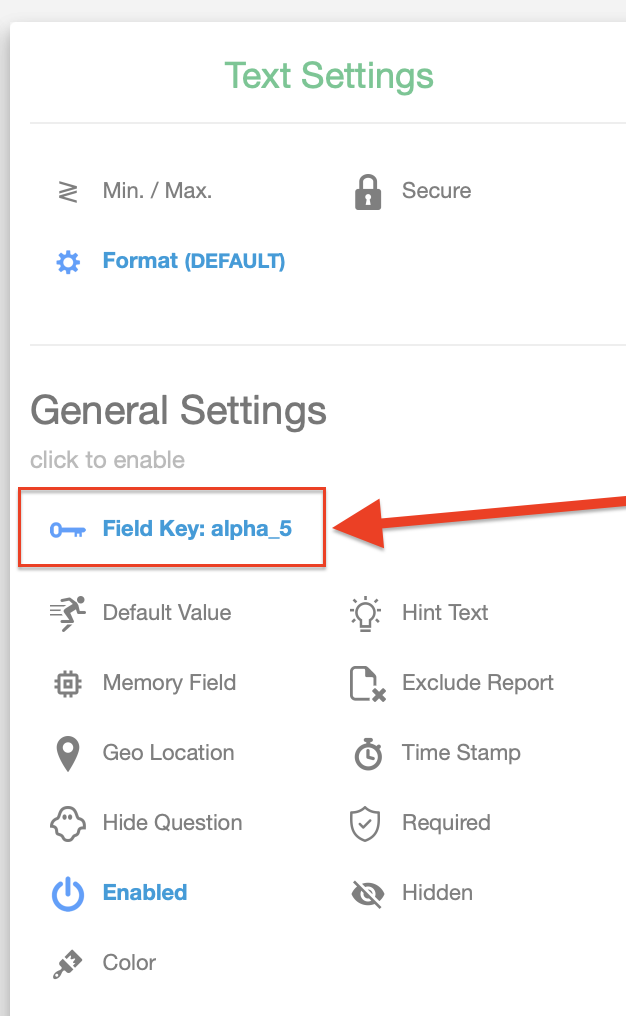Click the Hint Text lightbulb icon
626x1016 pixels.
pos(368,613)
